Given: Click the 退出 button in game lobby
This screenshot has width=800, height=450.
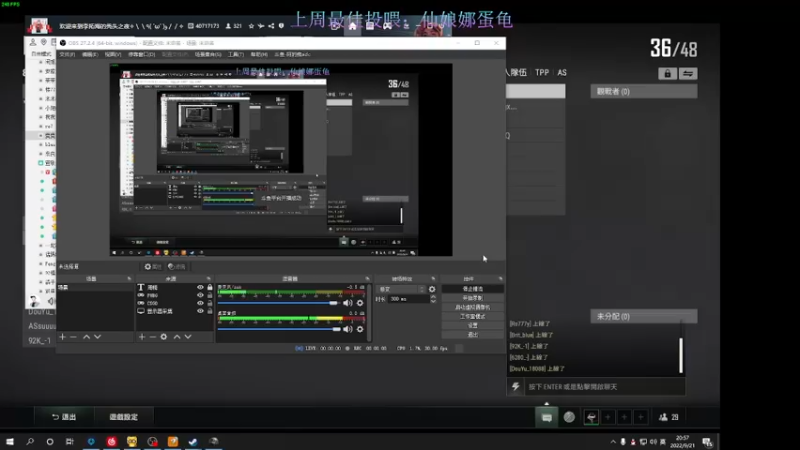Looking at the screenshot, I should click(64, 417).
